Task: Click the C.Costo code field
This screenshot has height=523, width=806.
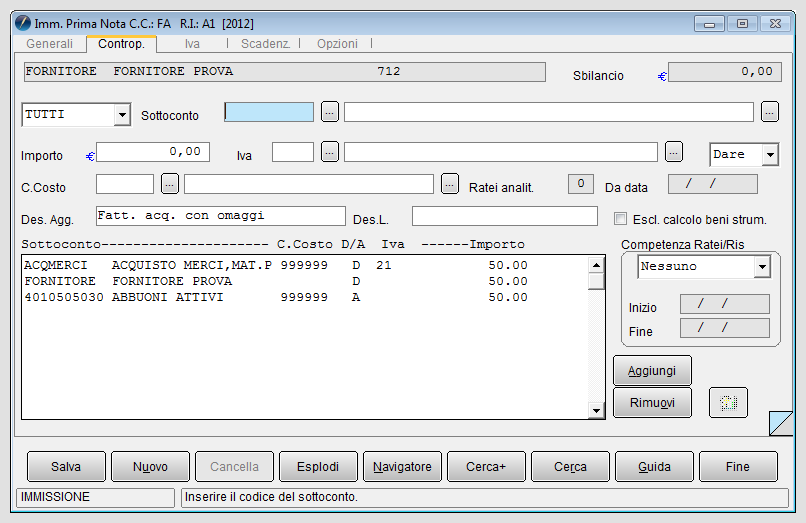Action: coord(125,184)
